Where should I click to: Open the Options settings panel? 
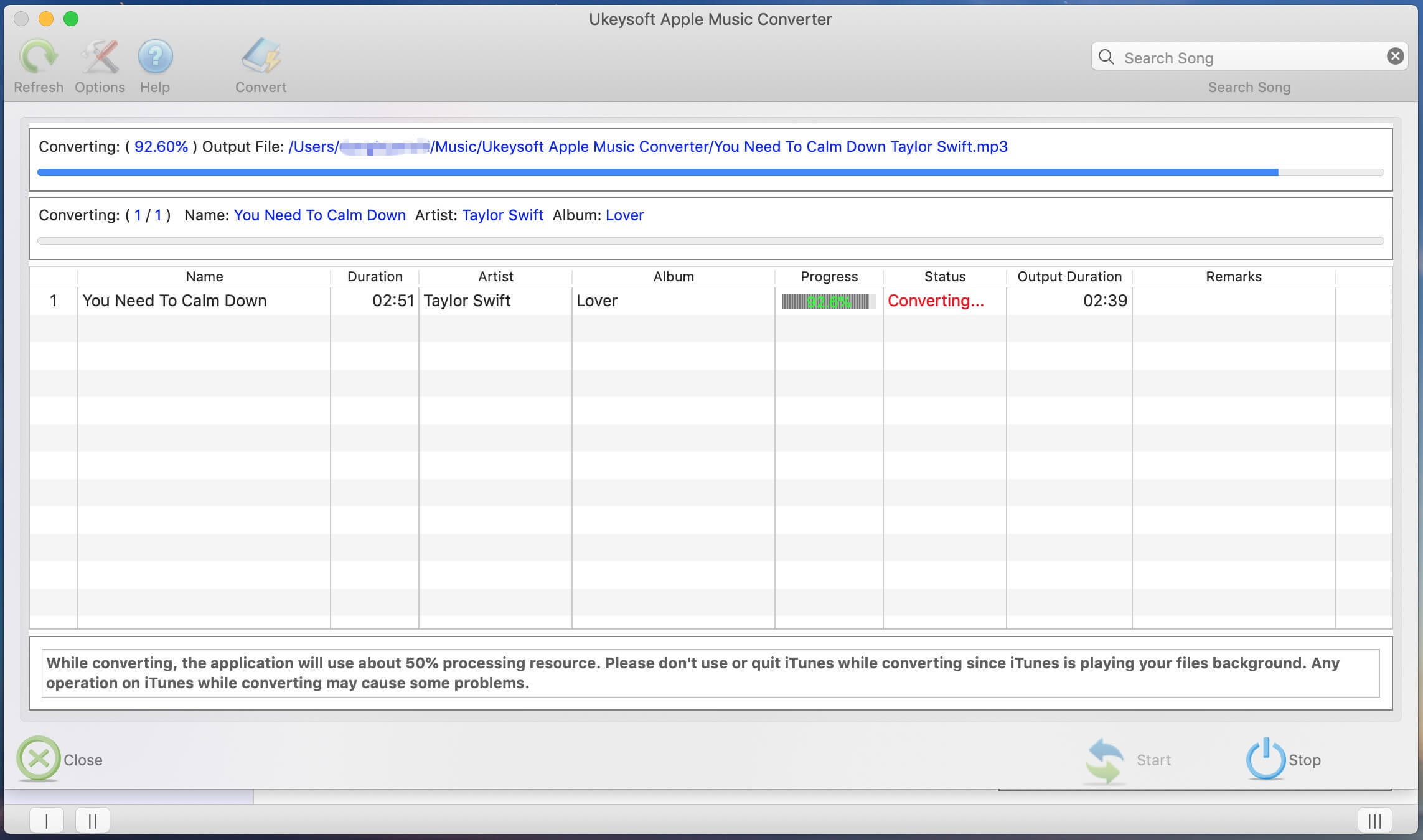tap(99, 64)
